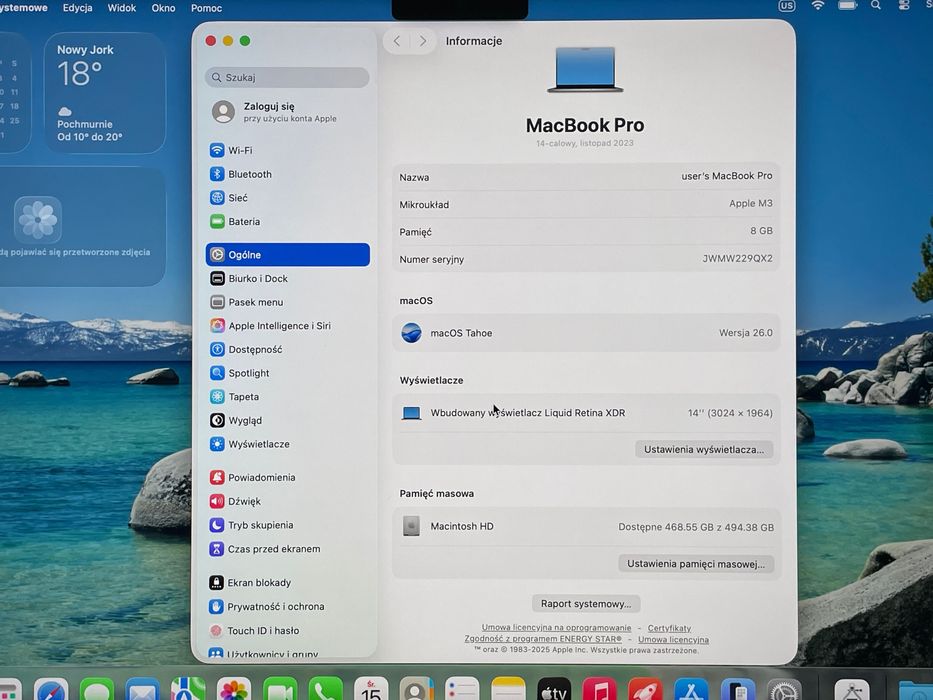
Task: Open Wygląd settings pane
Action: (236, 420)
